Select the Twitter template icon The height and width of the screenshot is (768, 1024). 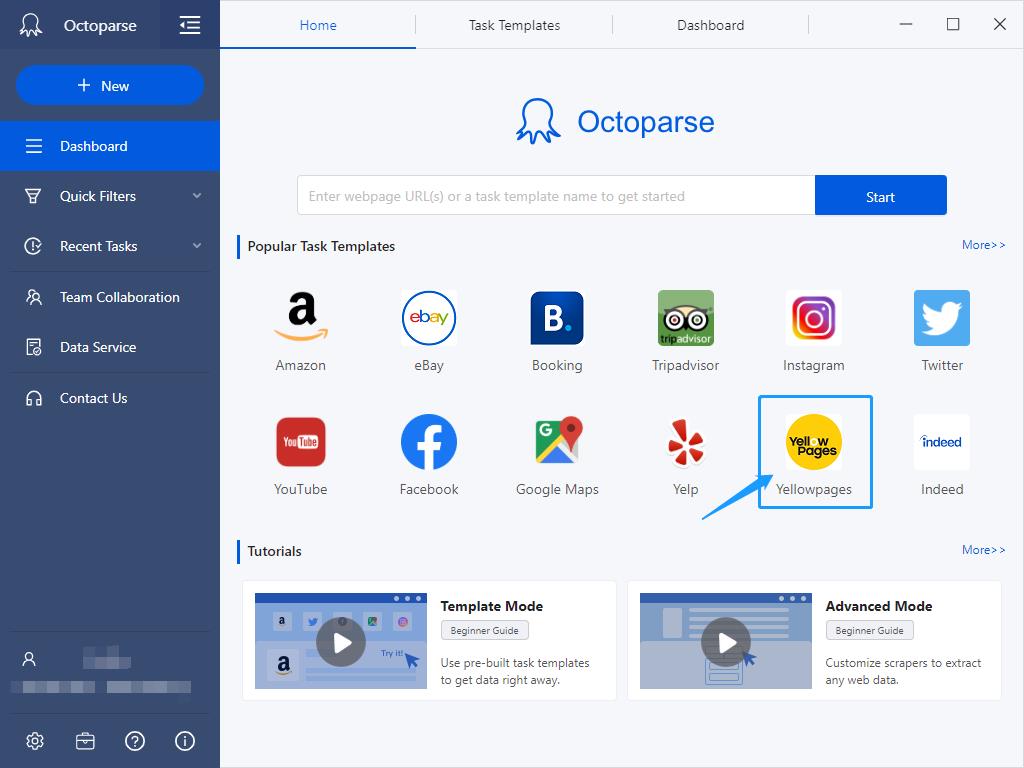tap(942, 317)
